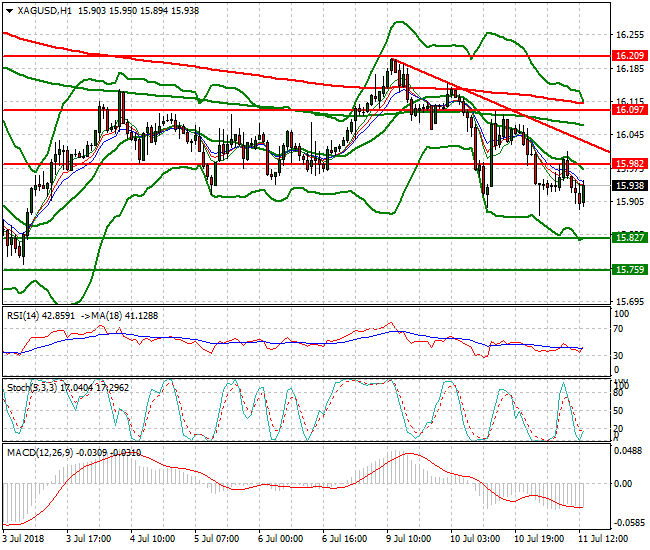Screen dimensions: 650x550
Task: Open the chart dropdown arrow beside XAGUSD
Action: (10, 11)
